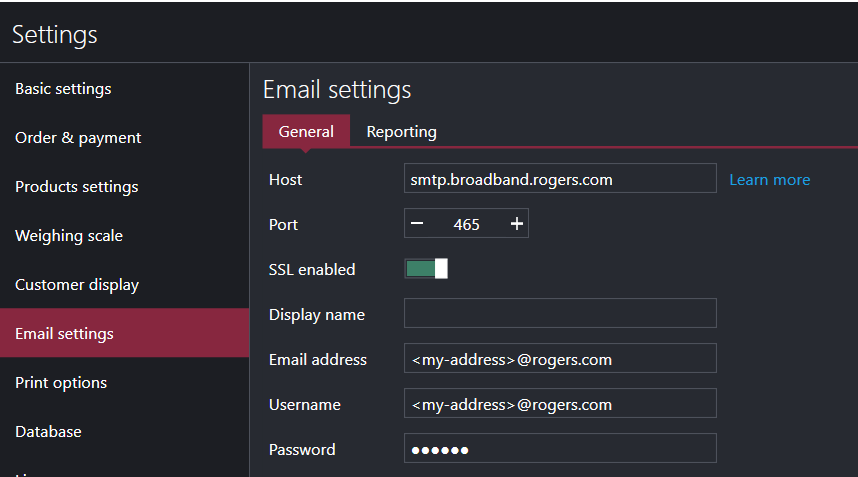Select Email settings sidebar item
The width and height of the screenshot is (858, 477).
[64, 334]
